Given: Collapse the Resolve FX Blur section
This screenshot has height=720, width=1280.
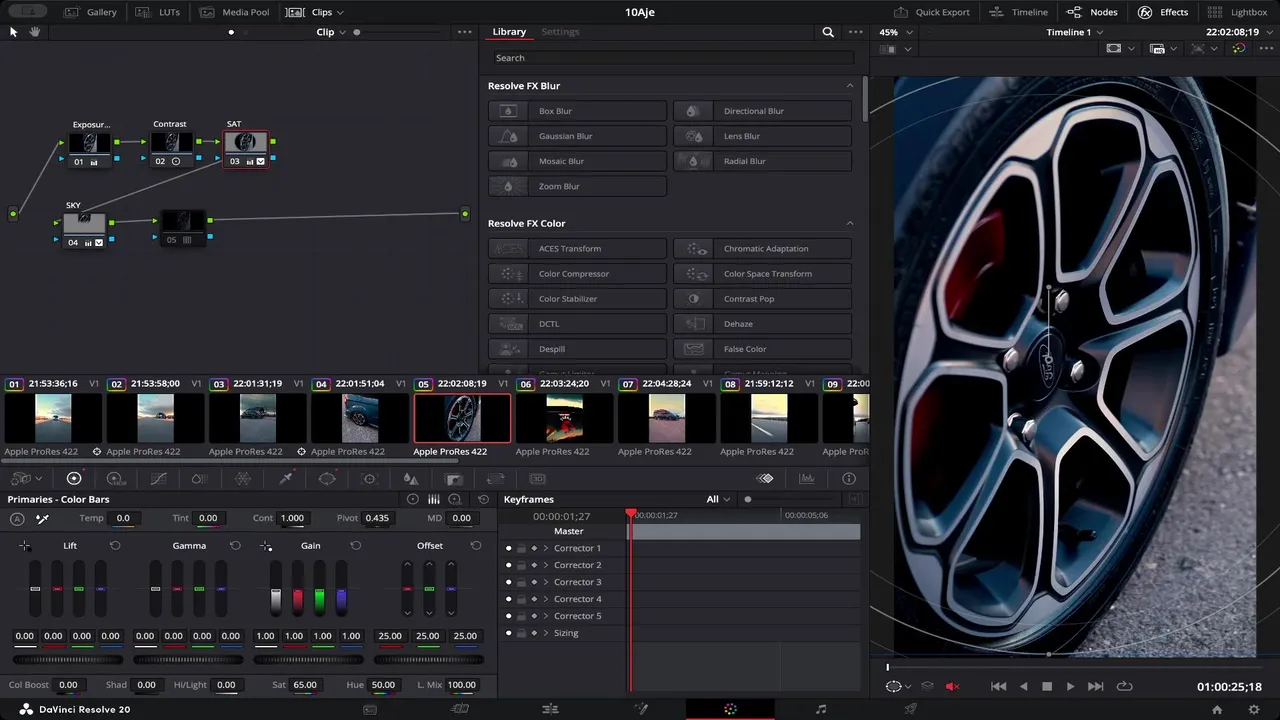Looking at the screenshot, I should 850,86.
